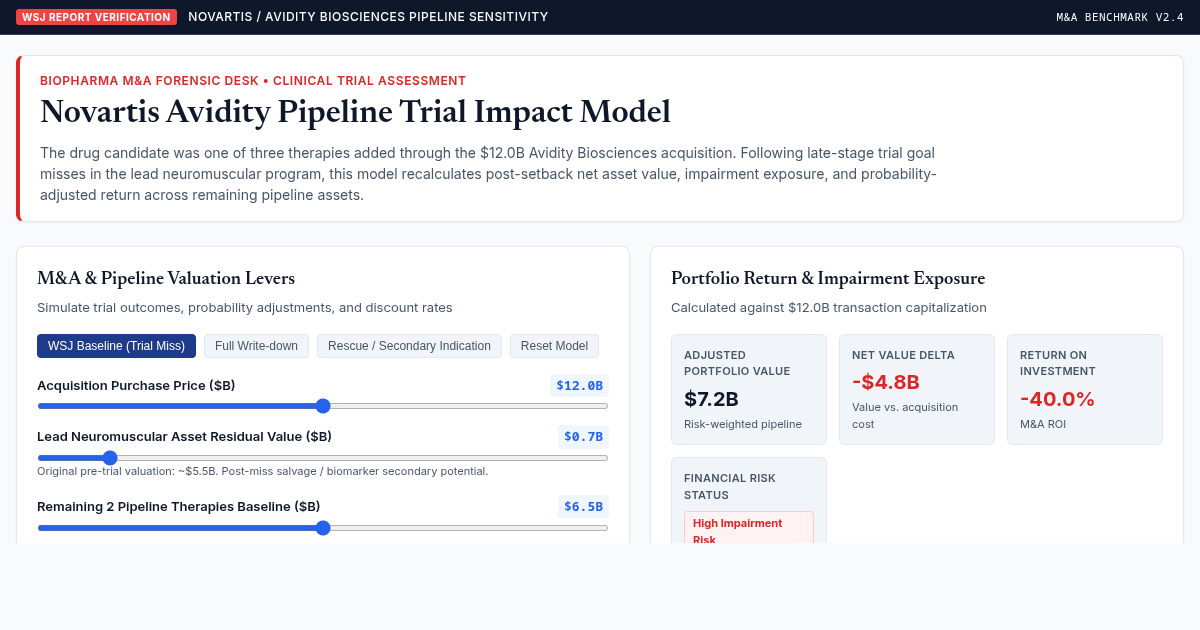The image size is (1200, 630).
Task: Click the Reset Model button
Action: [x=554, y=346]
